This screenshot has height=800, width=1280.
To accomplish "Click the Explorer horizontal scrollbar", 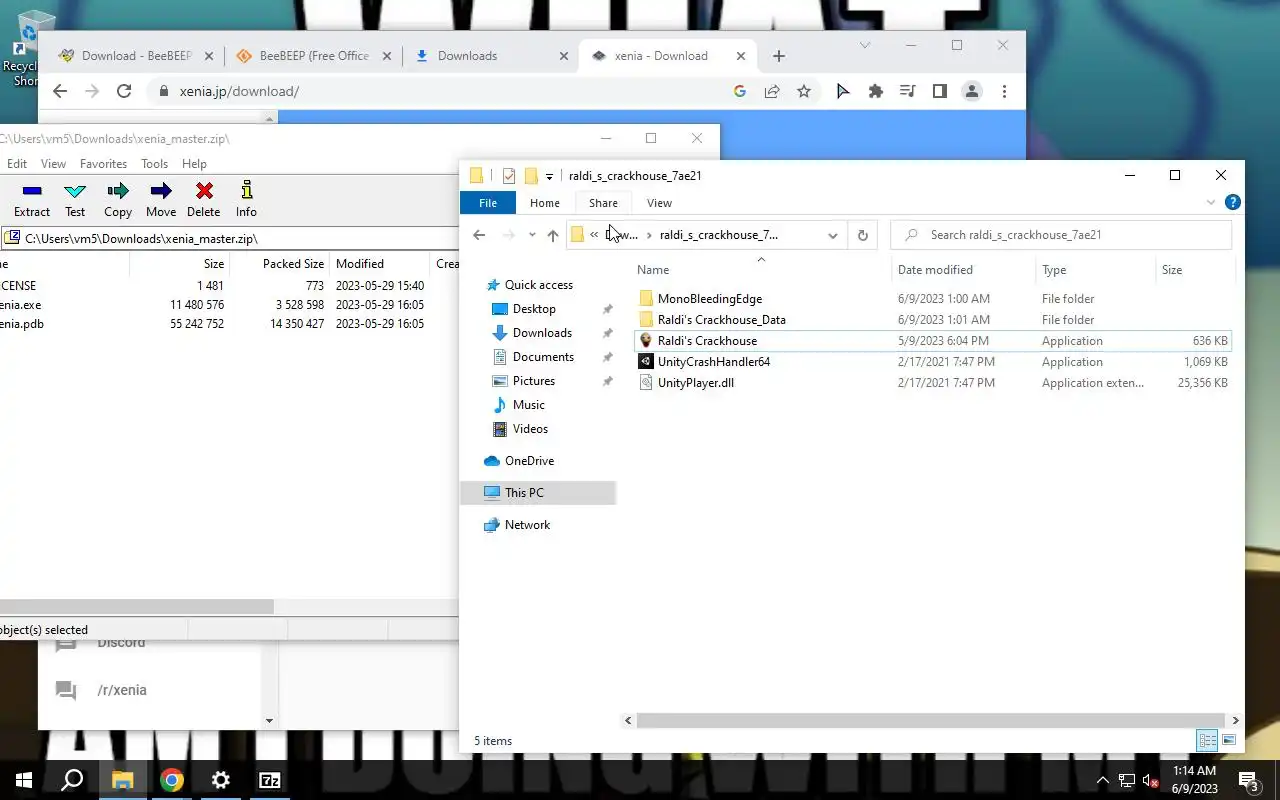I will point(933,720).
